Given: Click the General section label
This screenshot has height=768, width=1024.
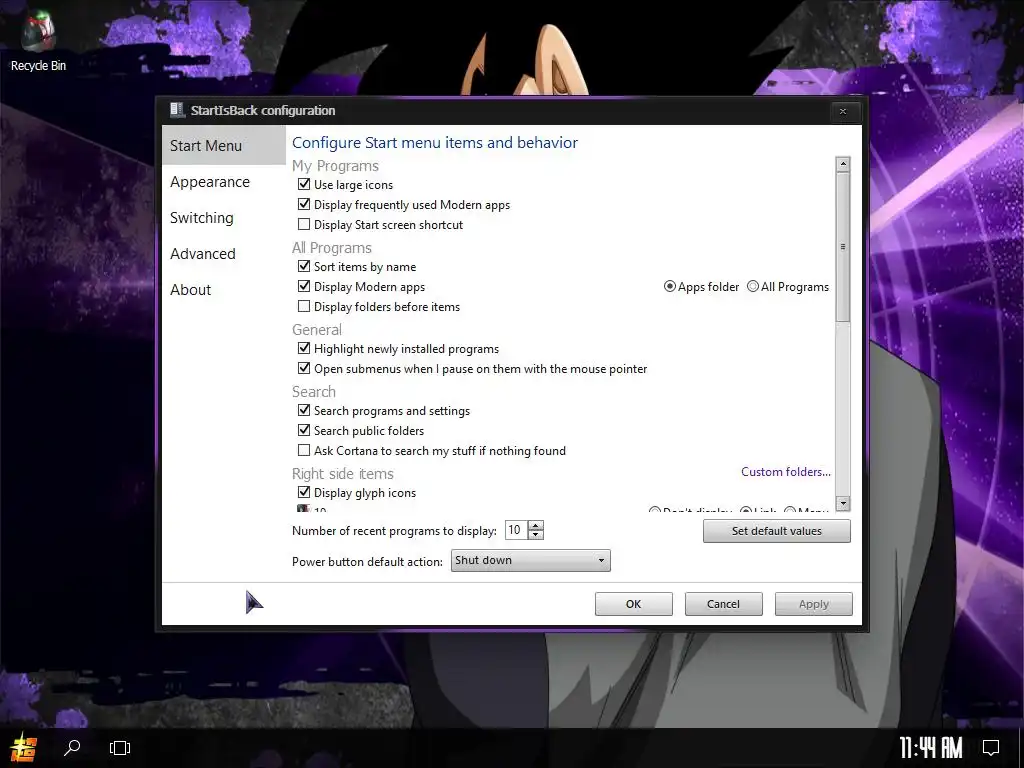Looking at the screenshot, I should 317,330.
